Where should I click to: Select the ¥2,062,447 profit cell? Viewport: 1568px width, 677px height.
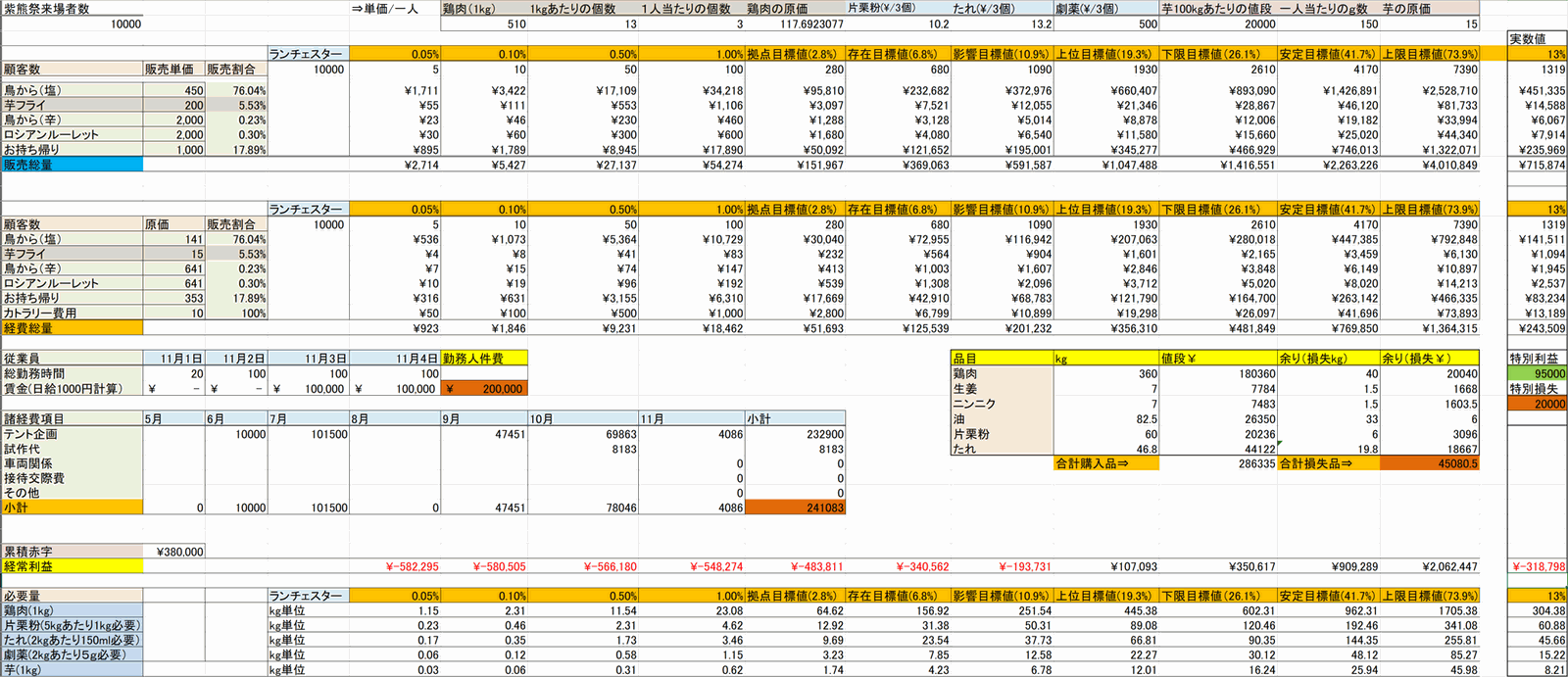(1429, 566)
